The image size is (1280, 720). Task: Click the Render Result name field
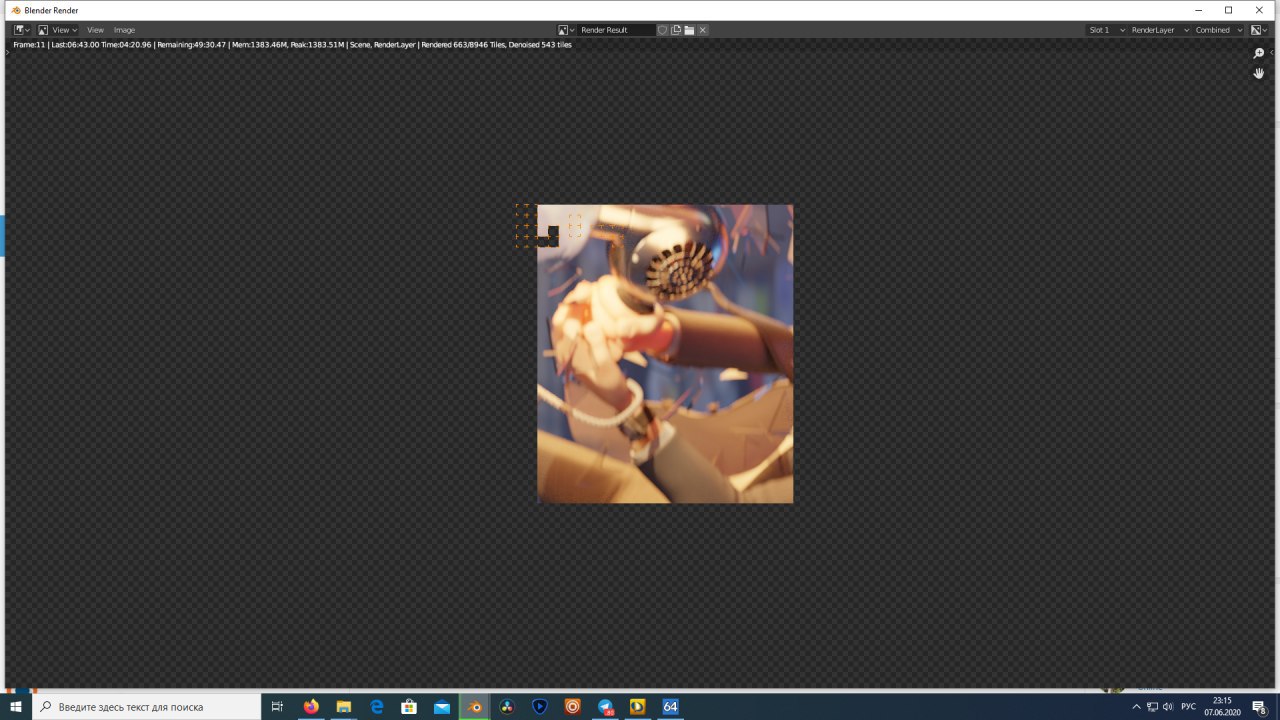pyautogui.click(x=616, y=30)
